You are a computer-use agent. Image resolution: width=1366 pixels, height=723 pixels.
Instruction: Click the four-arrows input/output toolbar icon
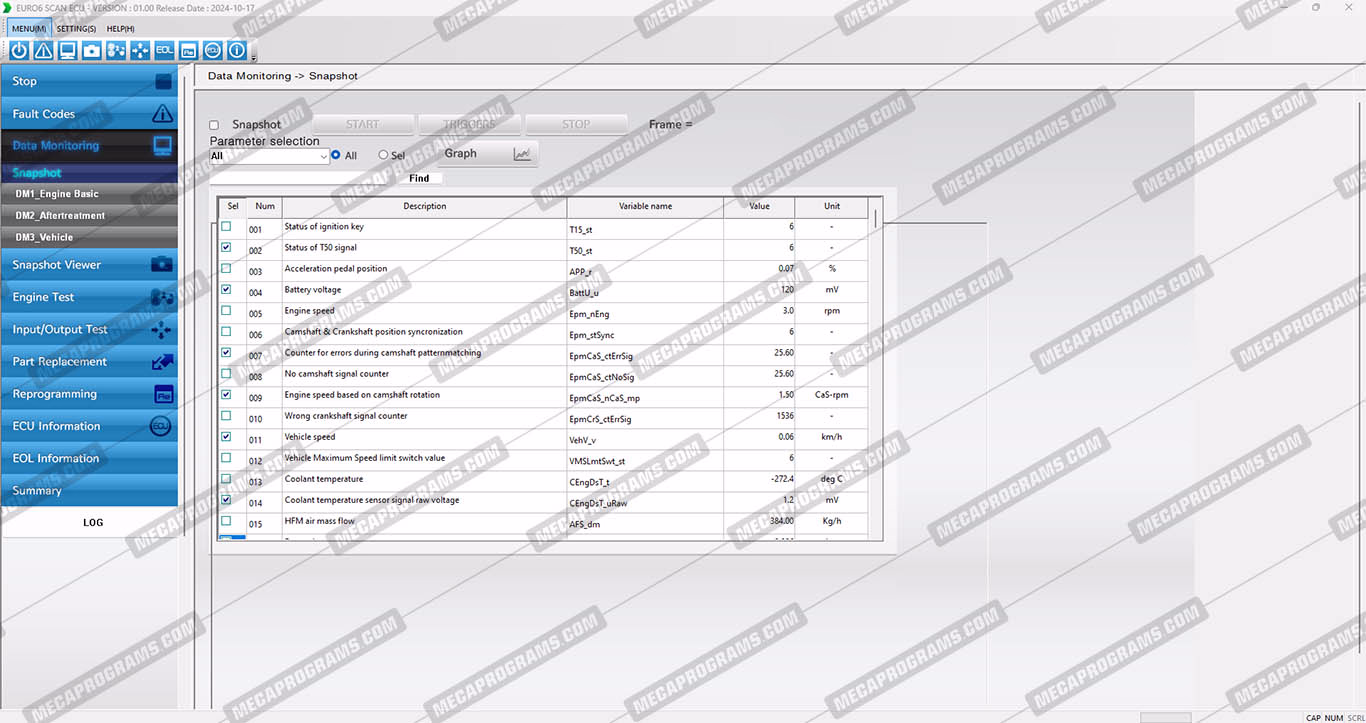tap(140, 50)
